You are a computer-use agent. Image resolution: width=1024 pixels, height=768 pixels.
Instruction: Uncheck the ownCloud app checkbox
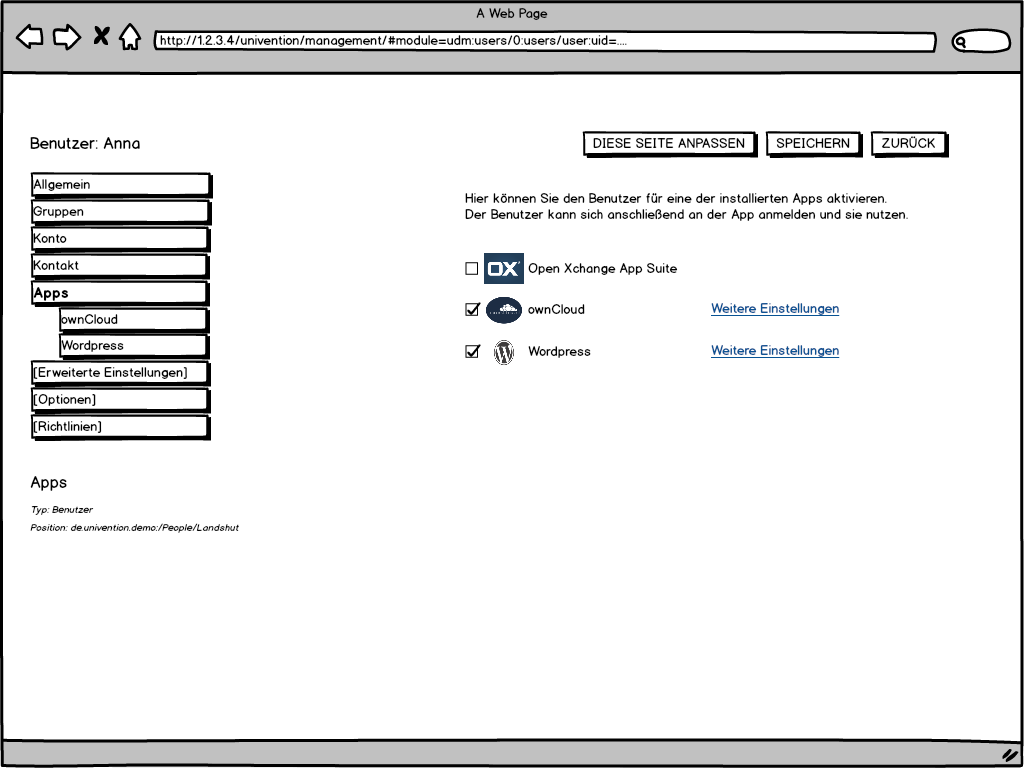(x=472, y=310)
